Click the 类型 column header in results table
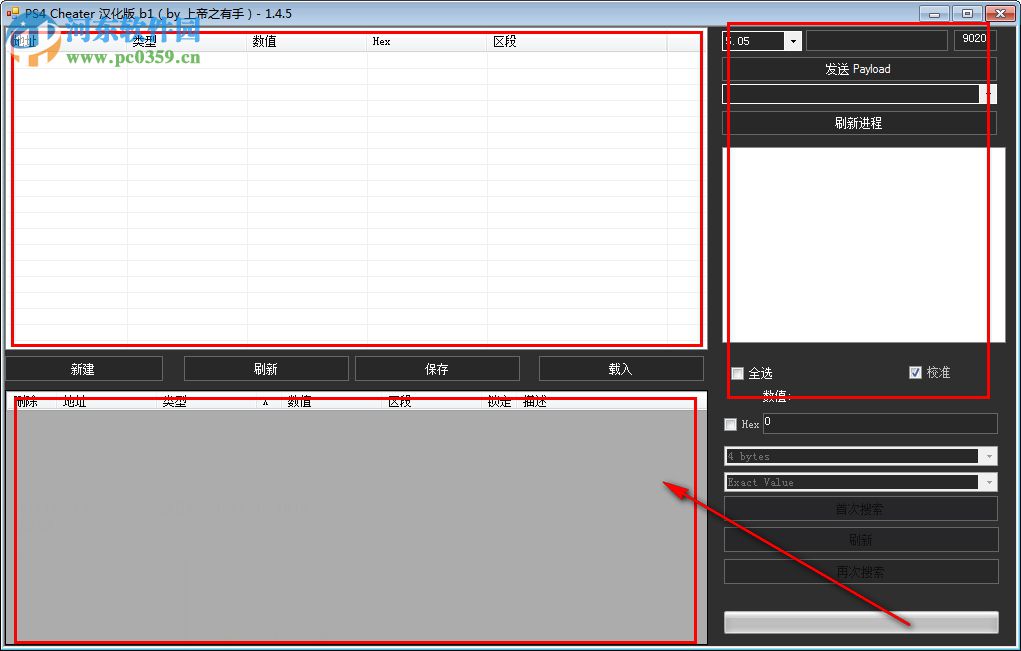1021x651 pixels. (187, 42)
